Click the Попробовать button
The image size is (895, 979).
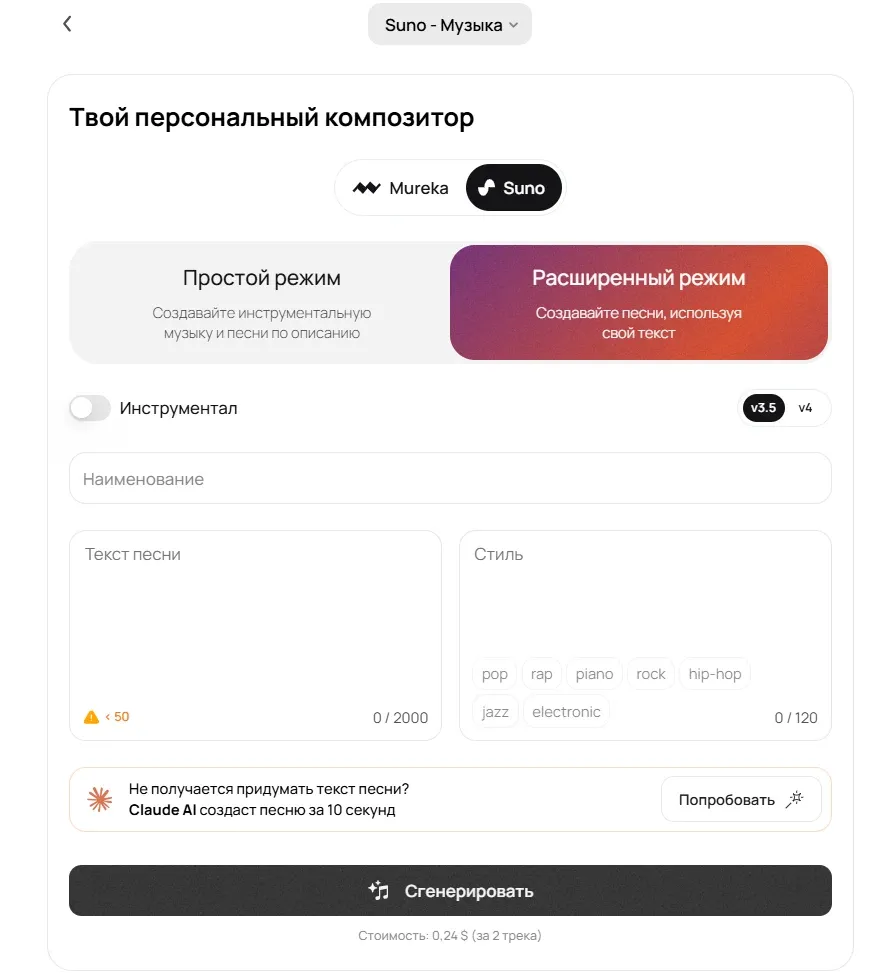(x=741, y=799)
